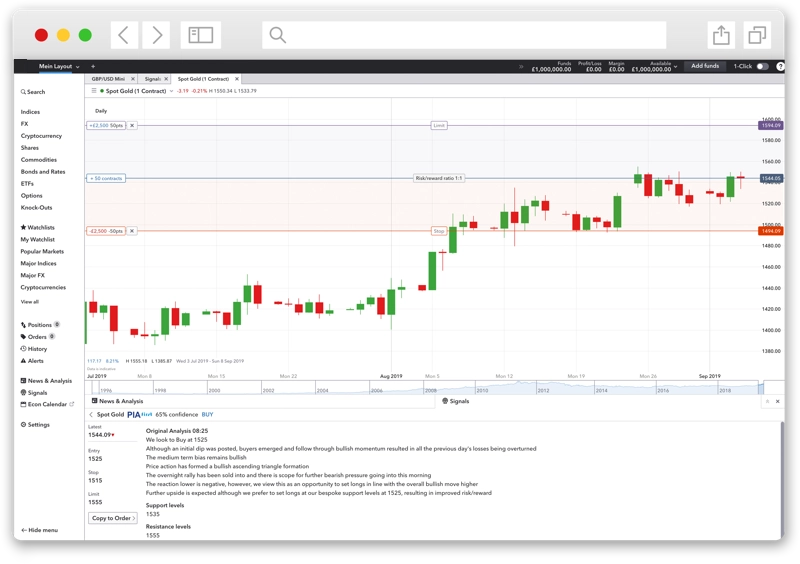Select the Spot Gold (1 Contract) tab
The width and height of the screenshot is (800, 564).
click(x=203, y=79)
